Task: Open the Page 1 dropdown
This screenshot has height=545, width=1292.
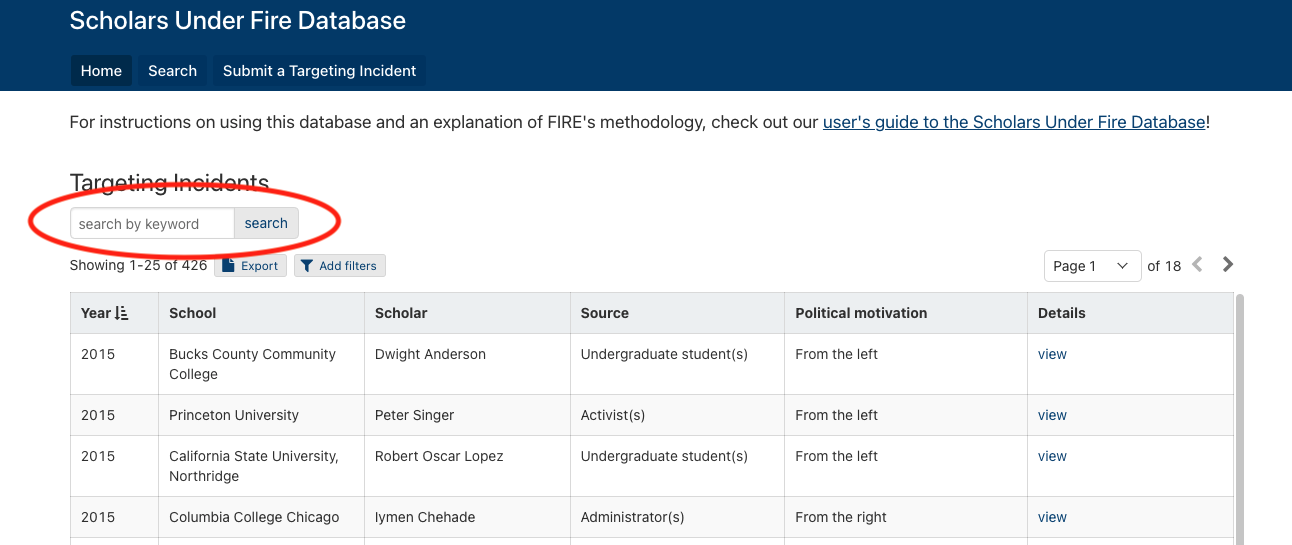Action: (x=1092, y=266)
